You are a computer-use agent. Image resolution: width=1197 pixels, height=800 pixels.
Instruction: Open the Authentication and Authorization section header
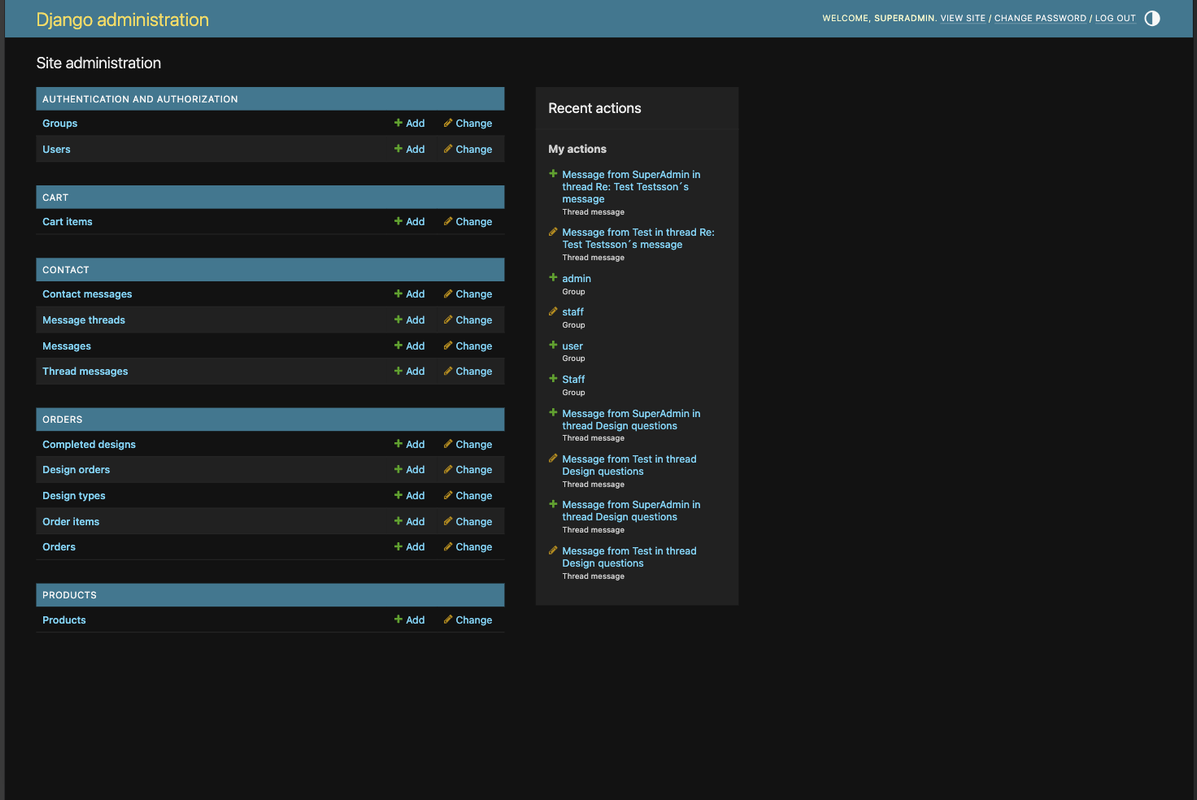[140, 99]
